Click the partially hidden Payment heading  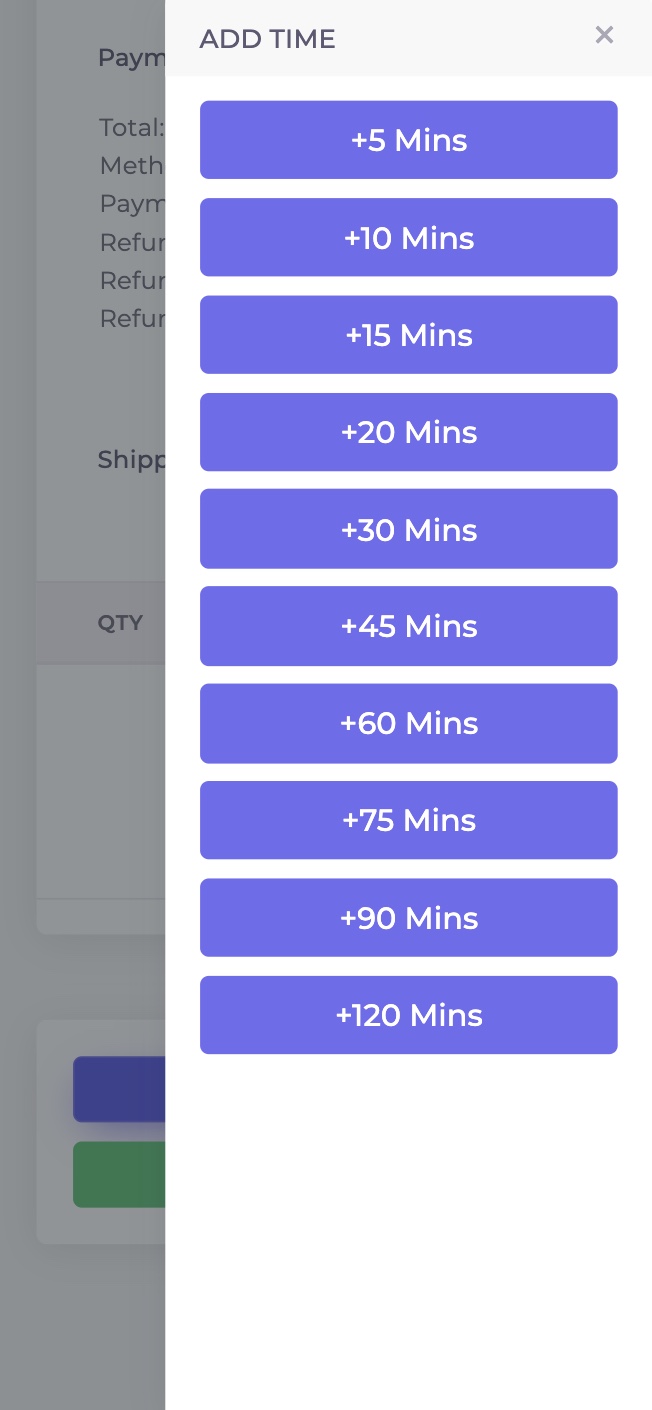coord(131,58)
